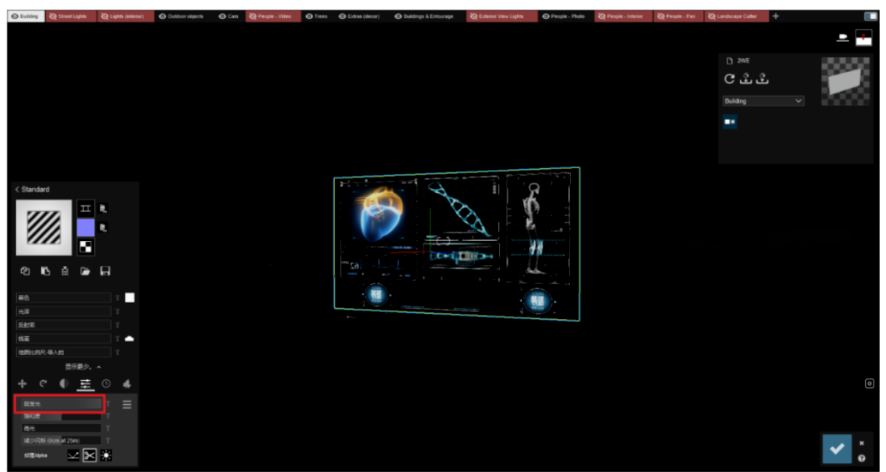
Task: Open the orientation (rotate arrow) tab
Action: (x=44, y=384)
